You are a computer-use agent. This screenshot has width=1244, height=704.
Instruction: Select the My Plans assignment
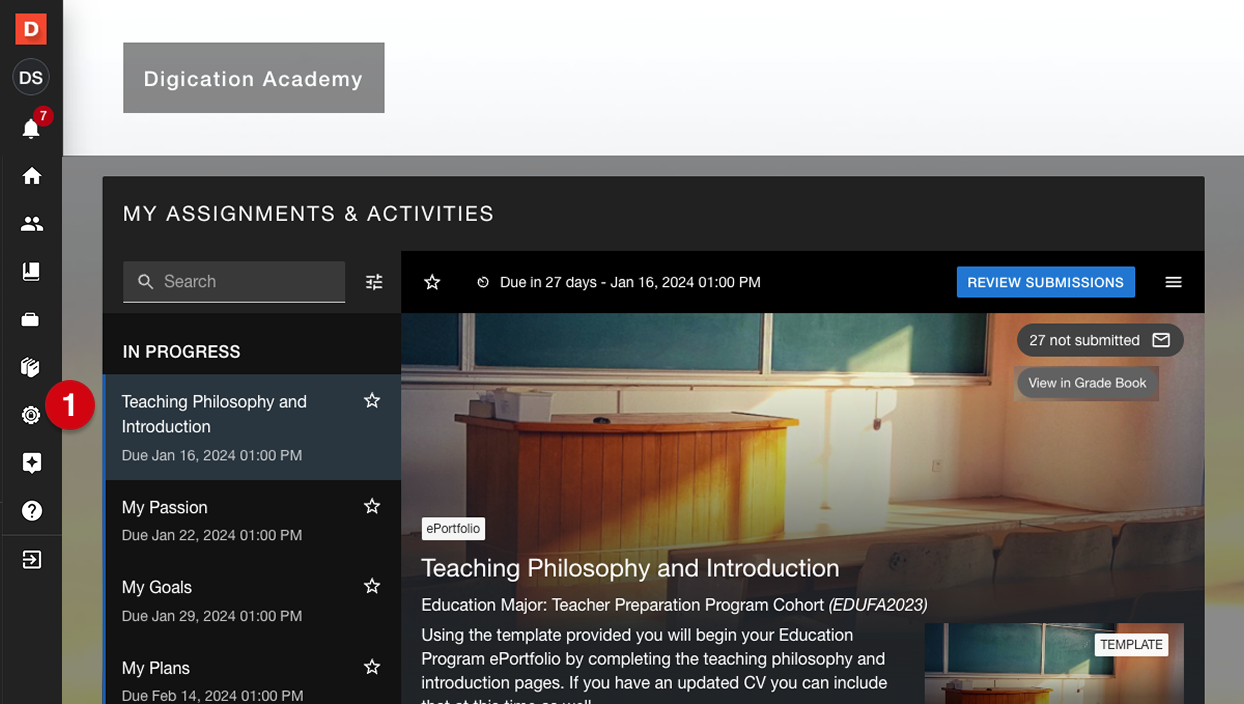[x=252, y=675]
